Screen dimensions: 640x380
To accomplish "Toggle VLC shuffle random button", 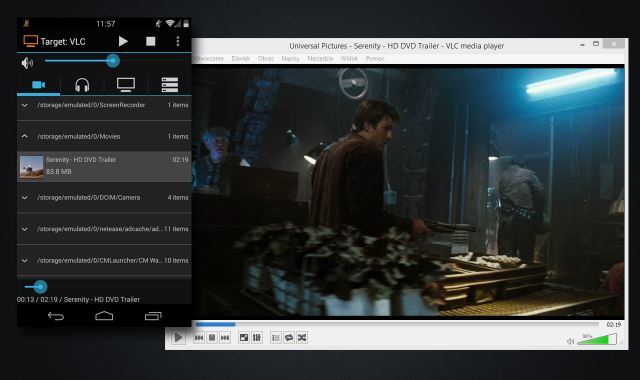I will (302, 338).
